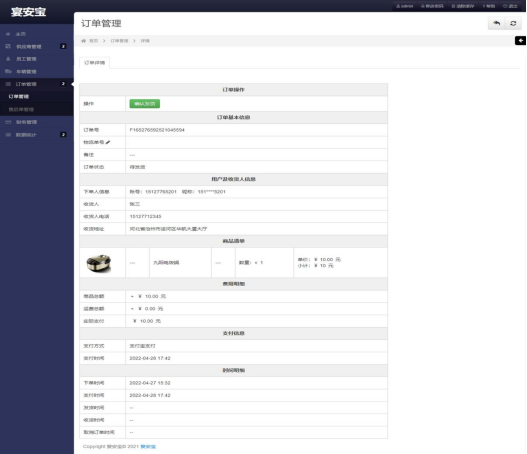Viewport: 527px width, 454px height.
Task: Click the 订单管理 breadcrumb link
Action: pyautogui.click(x=119, y=41)
